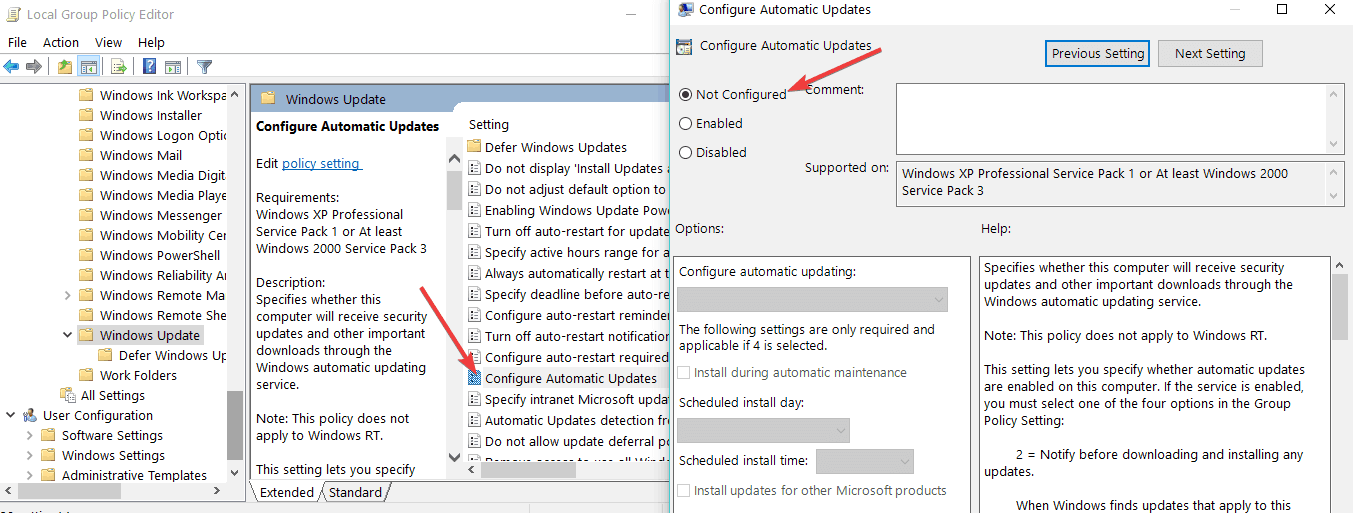Open Help via the question mark icon
Viewport: 1353px width, 513px height.
coord(149,67)
